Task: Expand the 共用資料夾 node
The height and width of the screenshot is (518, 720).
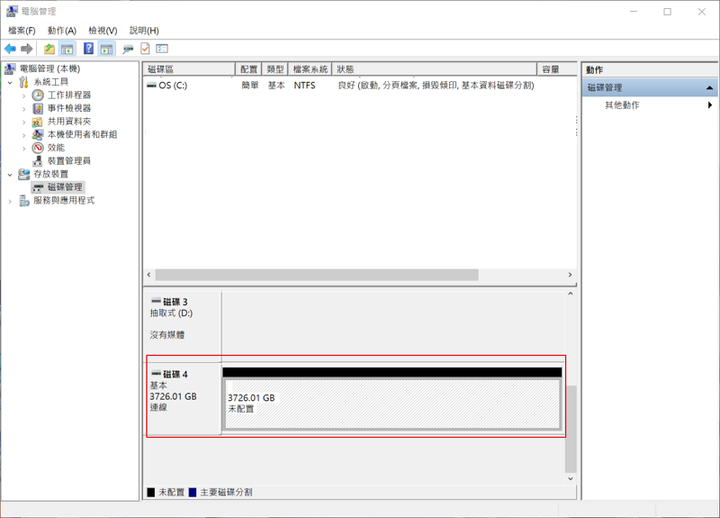Action: tap(24, 122)
